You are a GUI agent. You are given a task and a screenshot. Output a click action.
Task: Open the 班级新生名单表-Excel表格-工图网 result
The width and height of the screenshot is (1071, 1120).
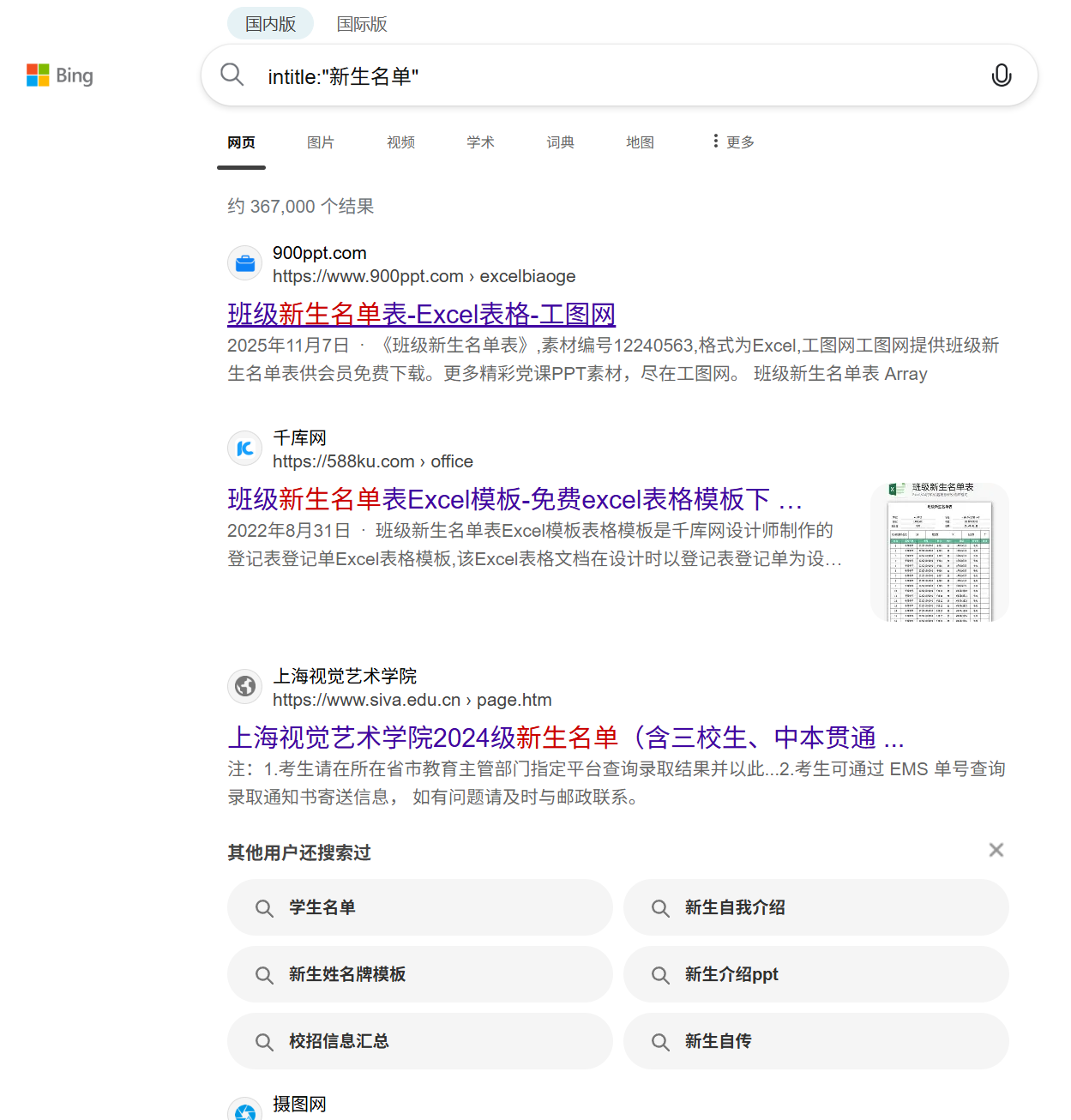pos(422,314)
